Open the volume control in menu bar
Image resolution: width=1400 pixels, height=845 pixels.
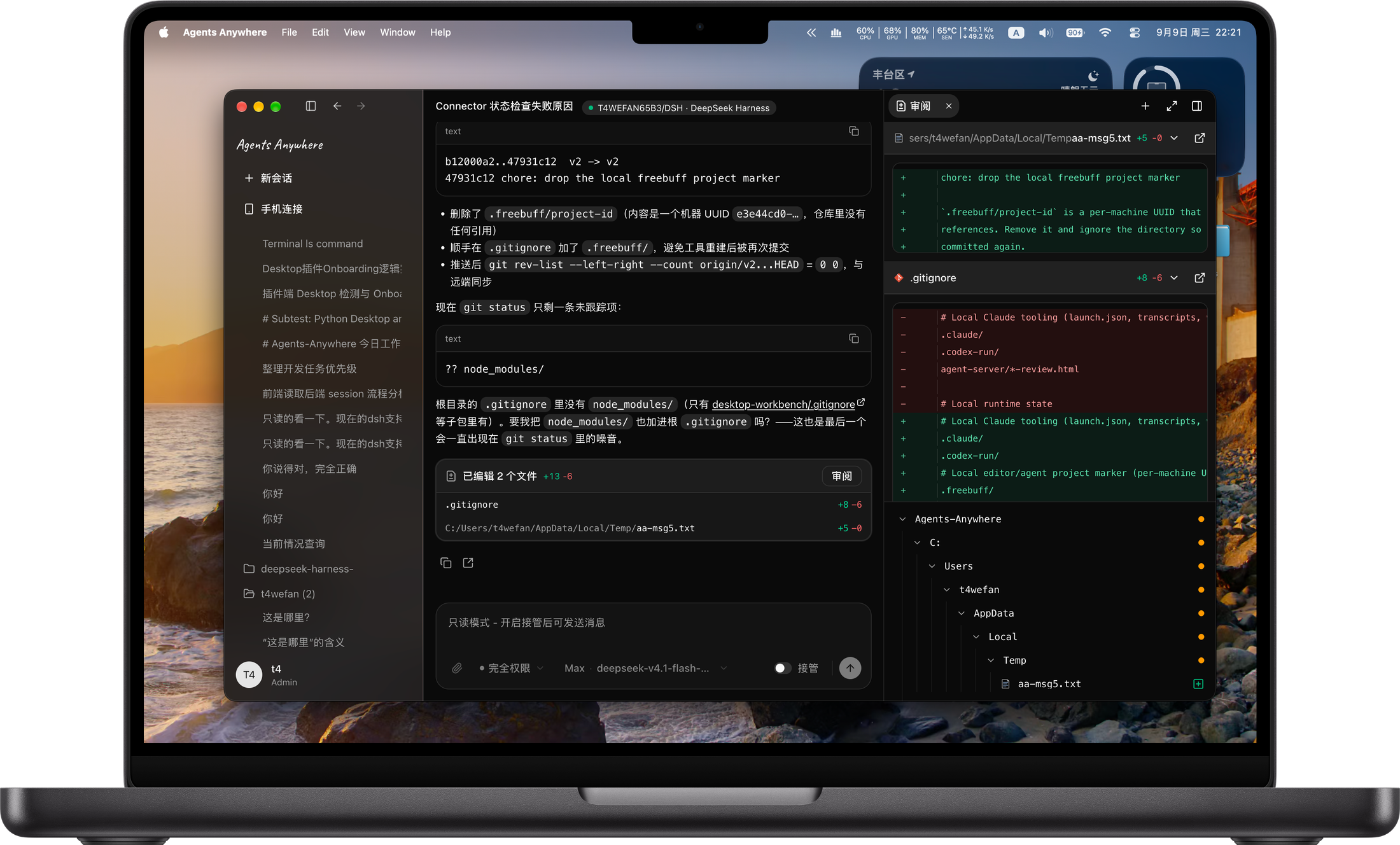(1046, 32)
